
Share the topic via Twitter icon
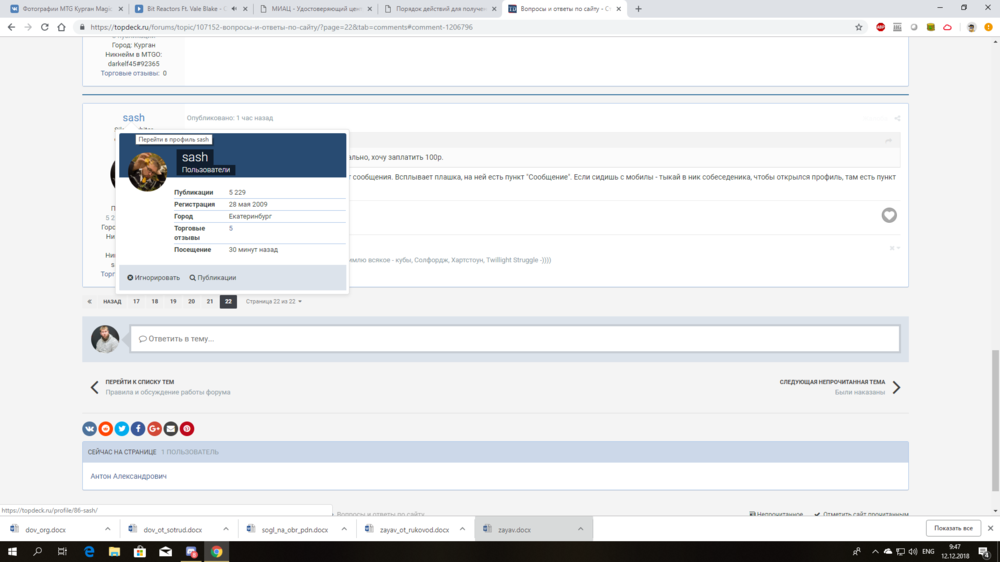click(122, 429)
